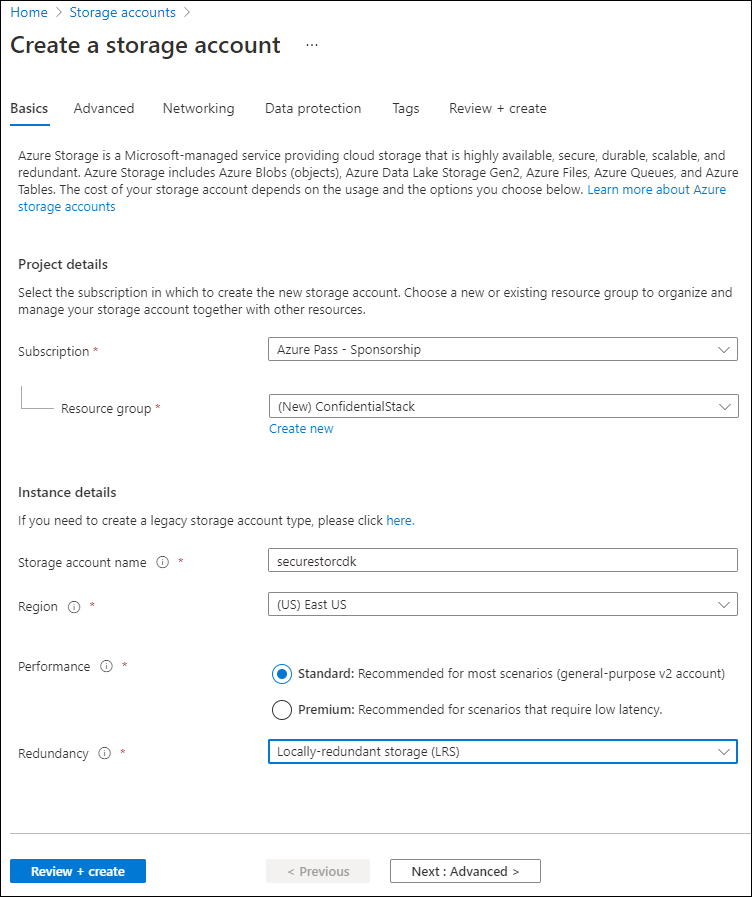
Task: Switch to the Basics tab
Action: point(29,109)
